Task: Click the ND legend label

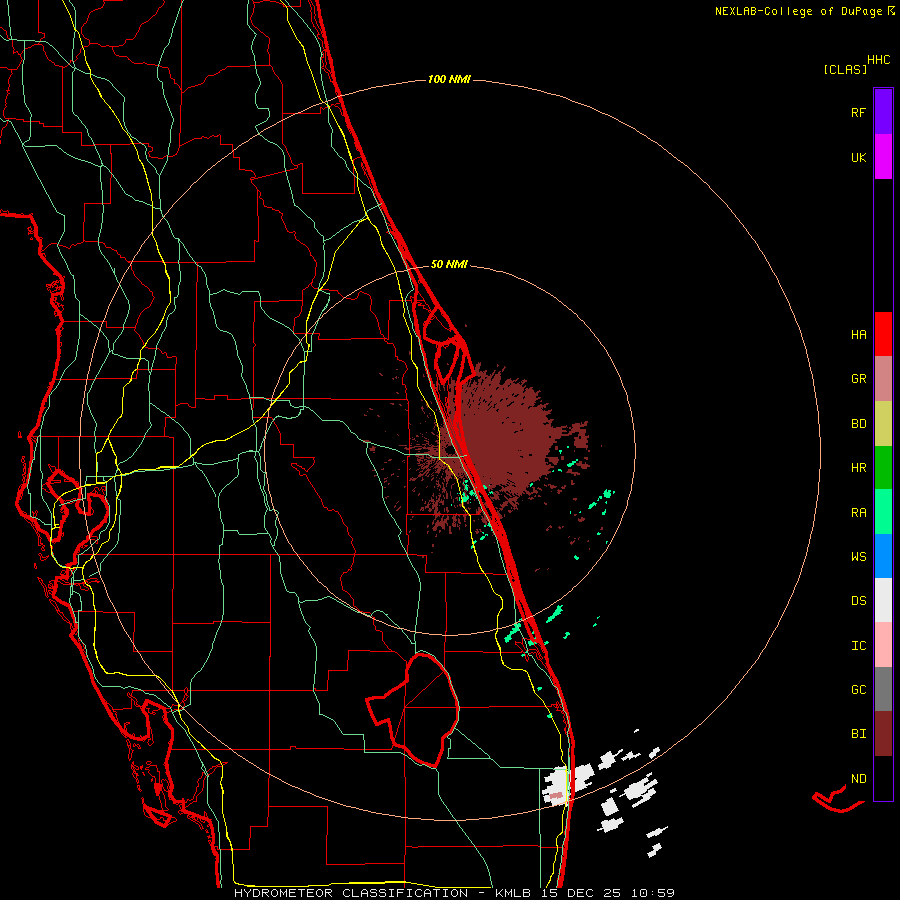Action: coord(858,779)
